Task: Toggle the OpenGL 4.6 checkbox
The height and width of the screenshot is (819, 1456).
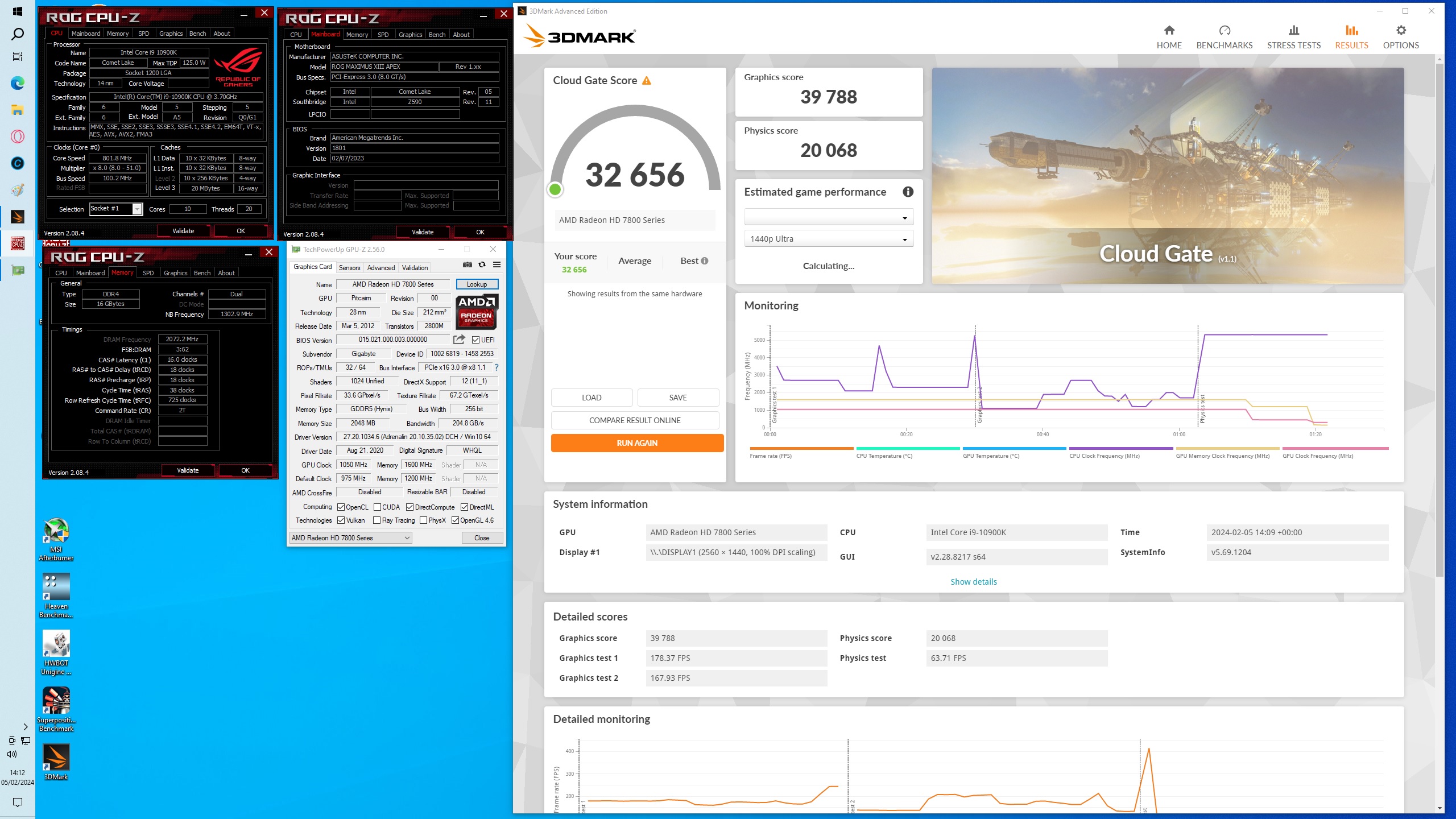Action: coord(455,520)
